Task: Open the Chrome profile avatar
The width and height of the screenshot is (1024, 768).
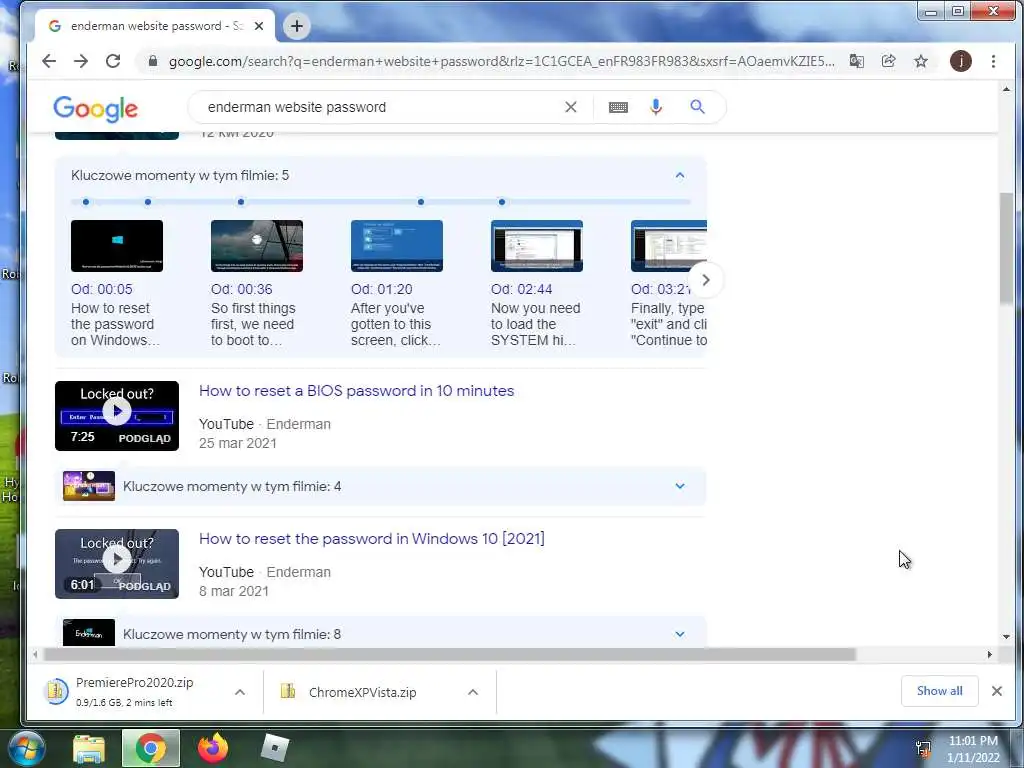Action: 960,61
